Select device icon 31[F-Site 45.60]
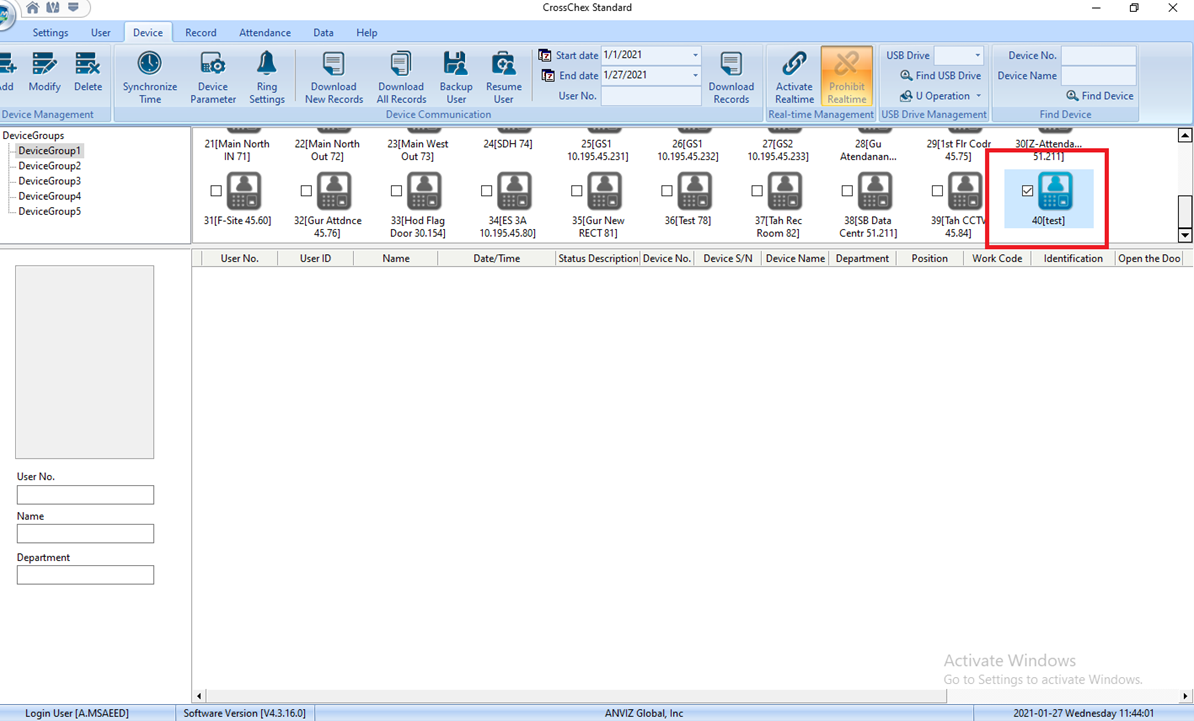Screen dimensions: 1194x721 (x=244, y=191)
